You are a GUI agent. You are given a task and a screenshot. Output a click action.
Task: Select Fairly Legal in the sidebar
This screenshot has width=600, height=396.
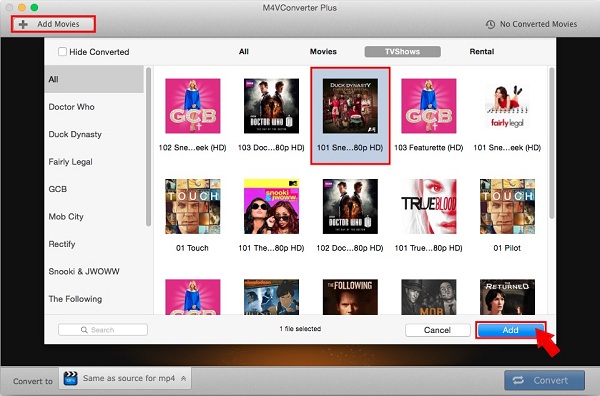pos(94,162)
